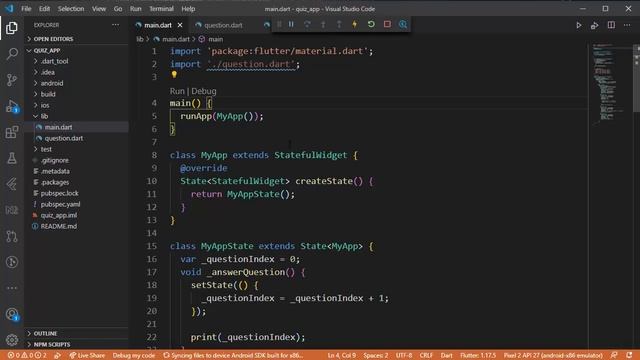Viewport: 640px width, 360px height.
Task: Pause the debug session
Action: [291, 24]
